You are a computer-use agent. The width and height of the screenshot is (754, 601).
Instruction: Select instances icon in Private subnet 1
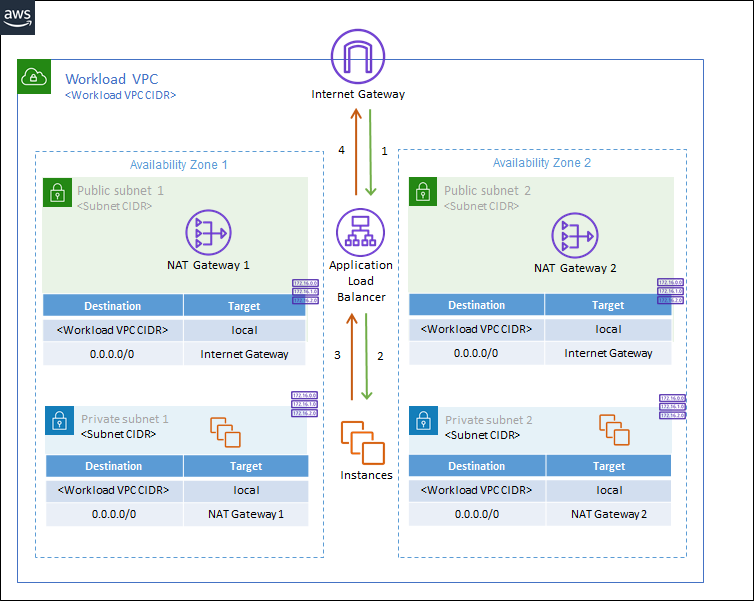tap(225, 431)
